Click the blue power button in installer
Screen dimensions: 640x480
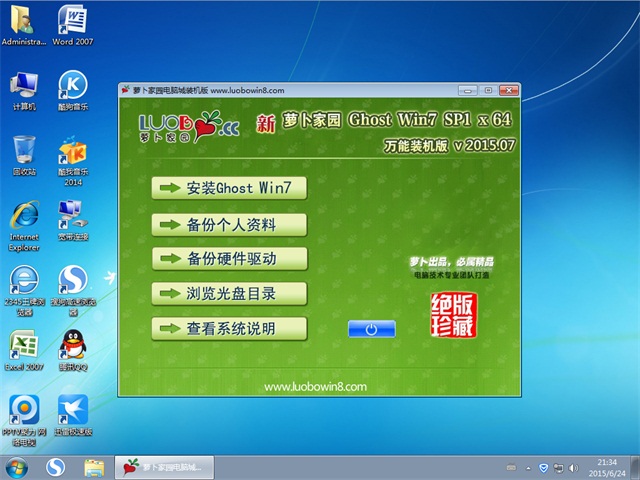coord(371,329)
